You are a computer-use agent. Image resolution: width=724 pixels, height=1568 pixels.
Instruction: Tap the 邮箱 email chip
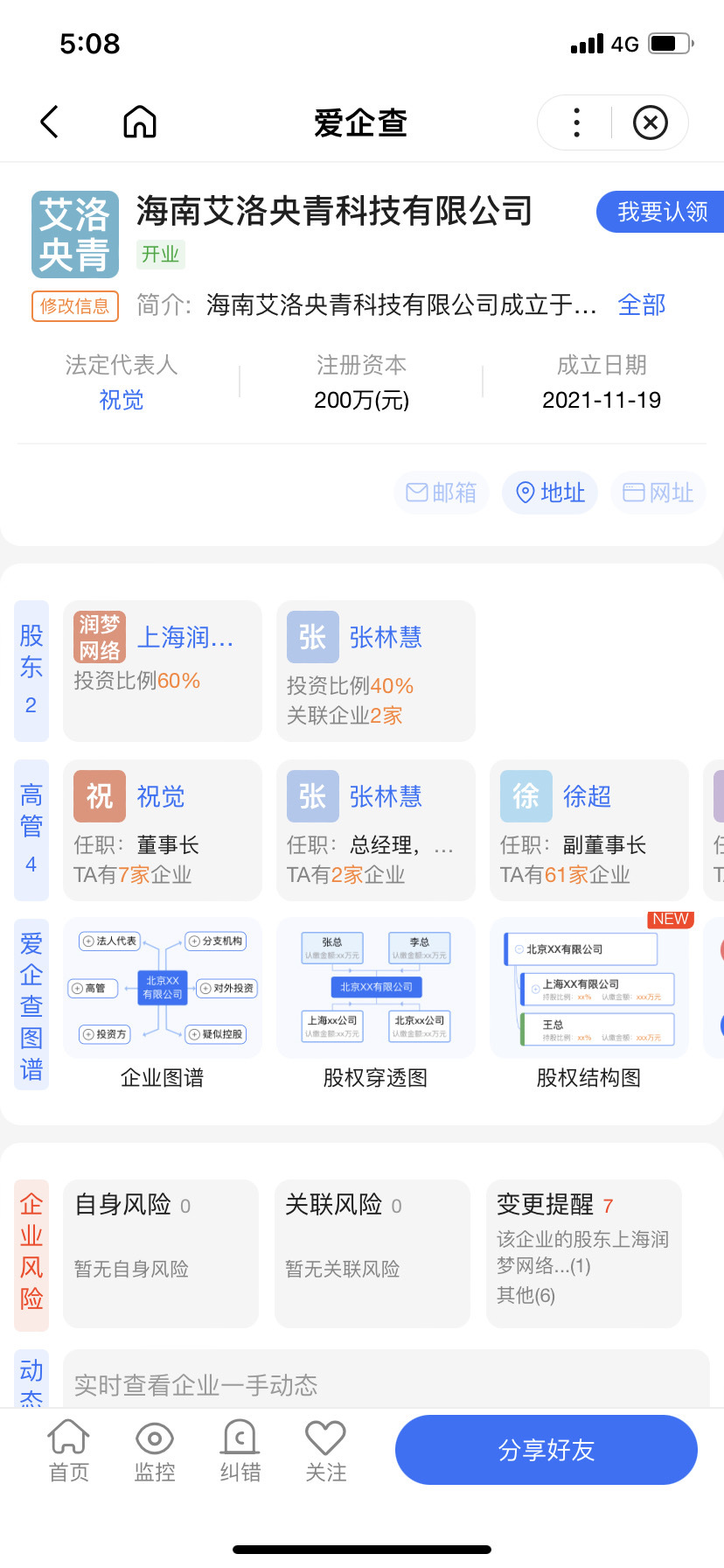click(442, 493)
